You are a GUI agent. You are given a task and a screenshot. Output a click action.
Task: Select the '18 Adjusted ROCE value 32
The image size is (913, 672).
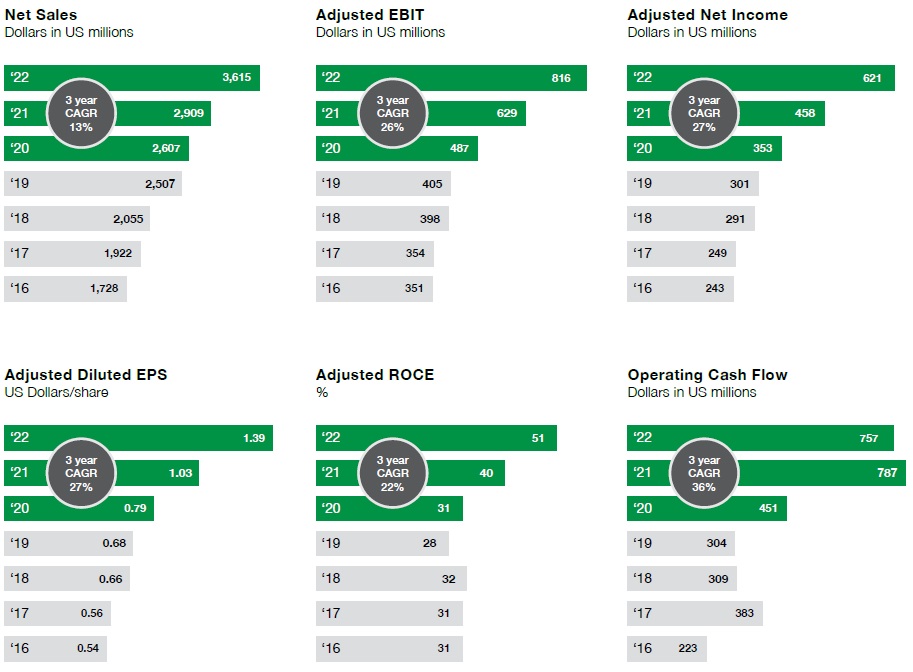(x=448, y=578)
